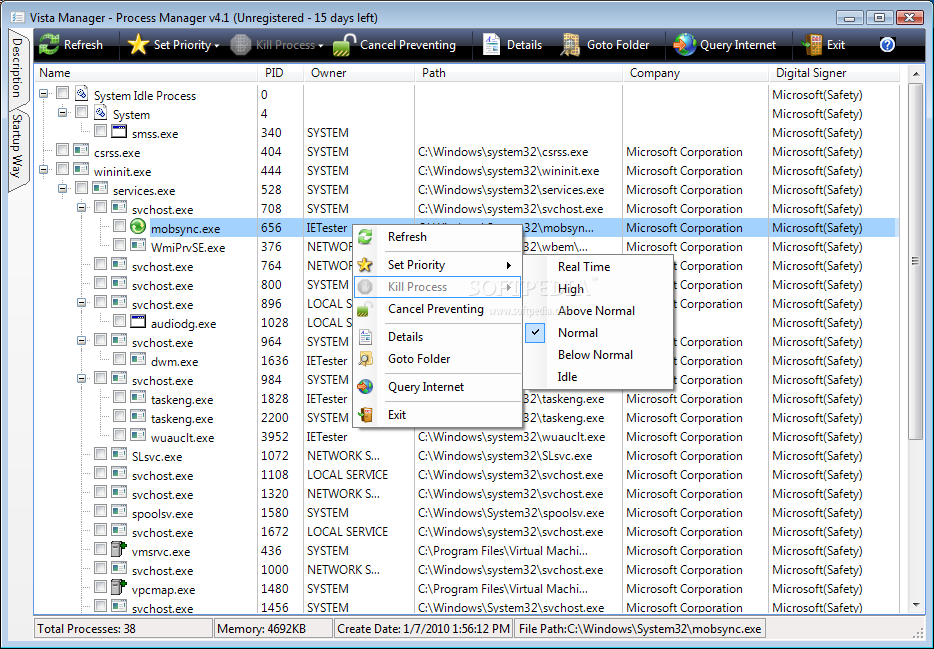Check the wininit.exe checkbox
Viewport: 934px width, 649px height.
point(62,169)
